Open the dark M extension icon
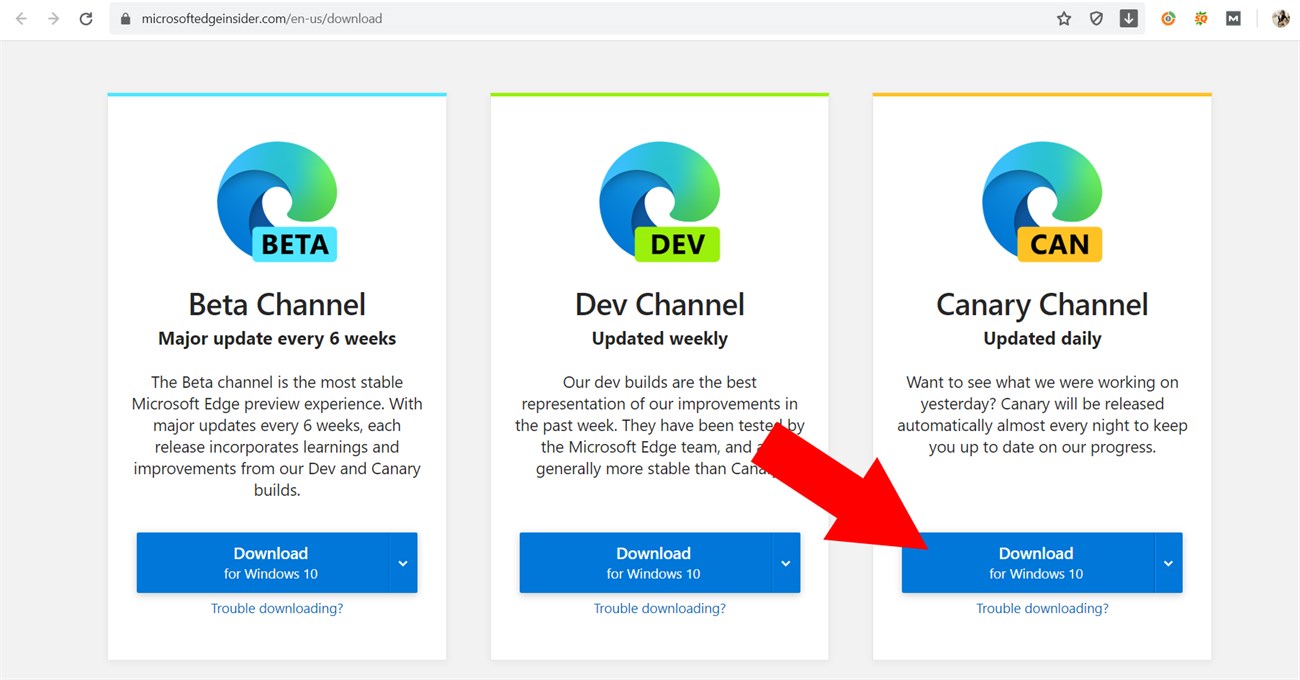The height and width of the screenshot is (680, 1300). [x=1233, y=18]
